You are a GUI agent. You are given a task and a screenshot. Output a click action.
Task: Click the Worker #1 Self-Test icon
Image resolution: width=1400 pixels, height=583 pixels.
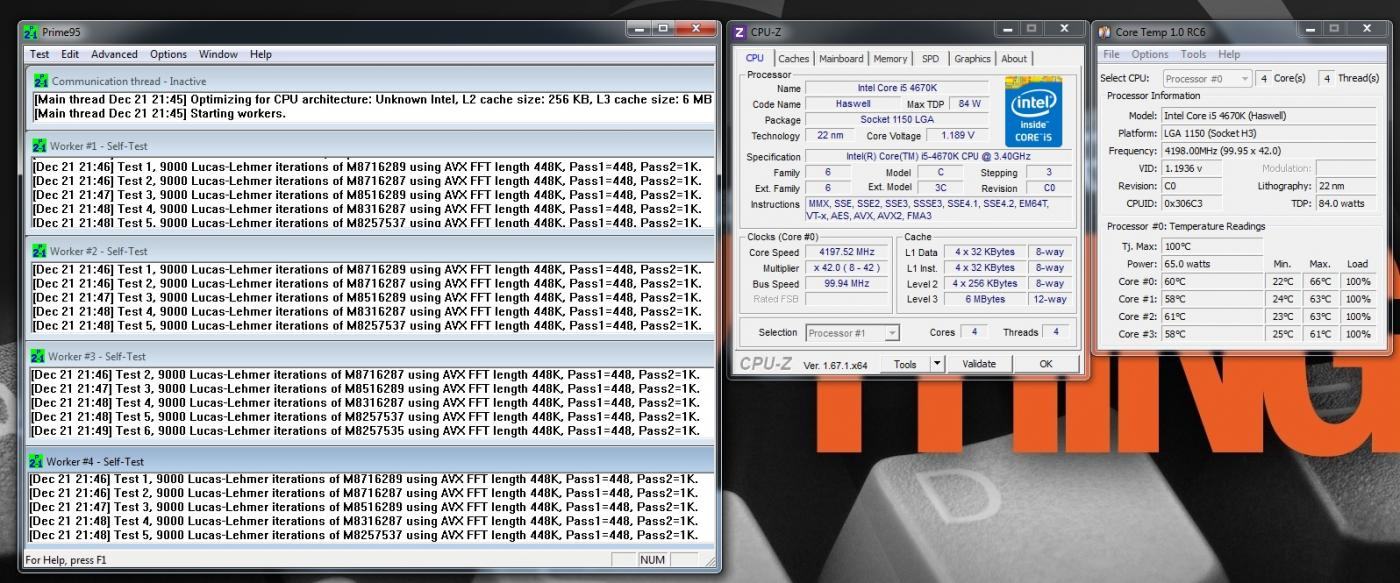pyautogui.click(x=39, y=146)
